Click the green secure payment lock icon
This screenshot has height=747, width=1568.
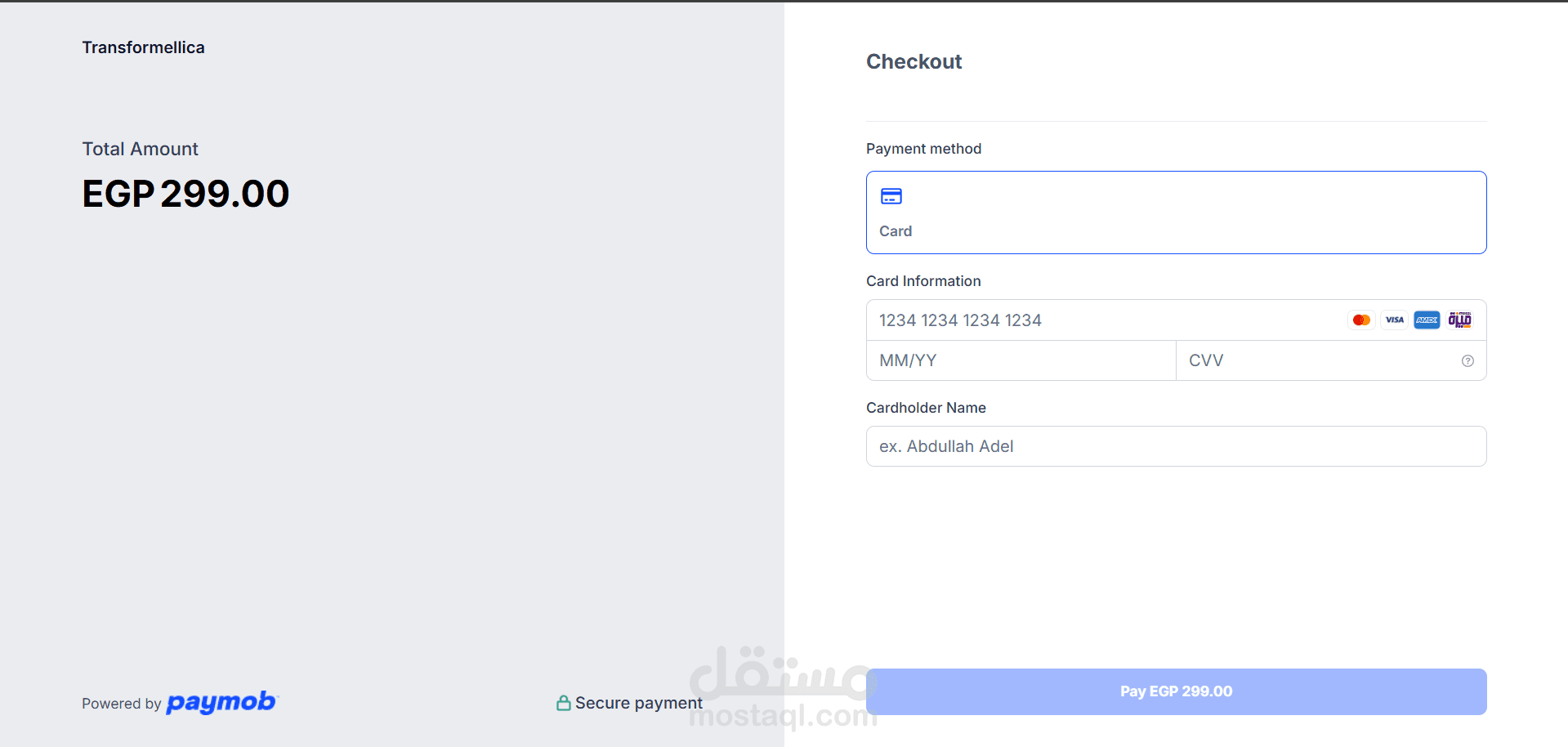coord(564,703)
